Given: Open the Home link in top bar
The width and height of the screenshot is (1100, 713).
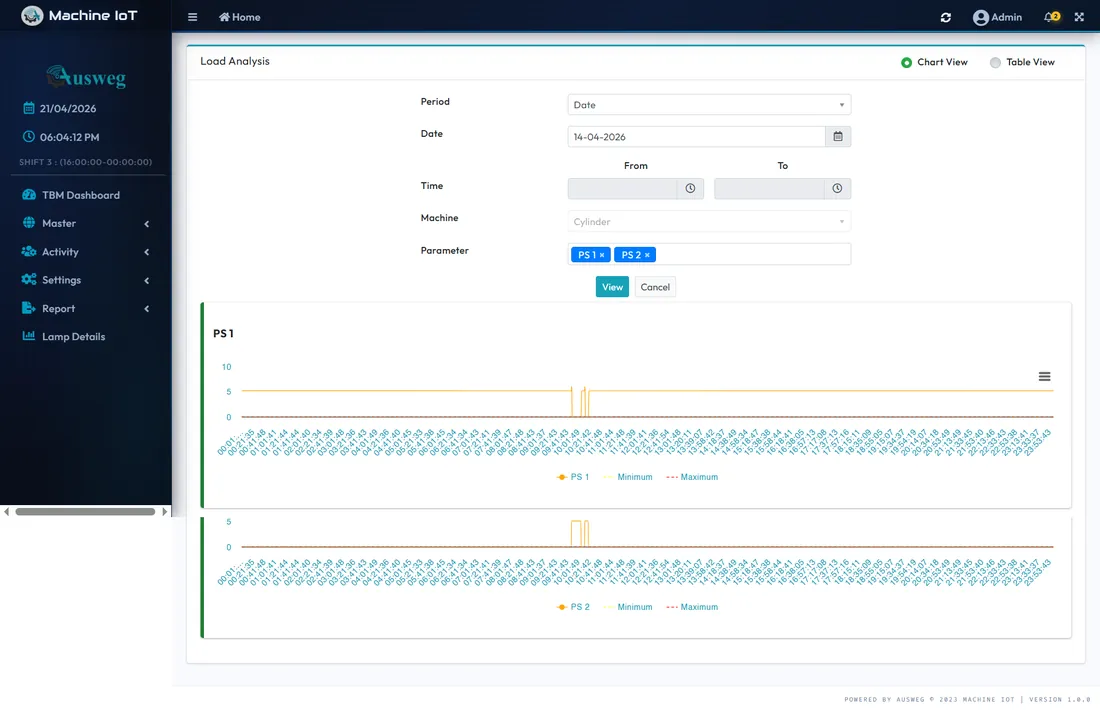Looking at the screenshot, I should point(239,17).
